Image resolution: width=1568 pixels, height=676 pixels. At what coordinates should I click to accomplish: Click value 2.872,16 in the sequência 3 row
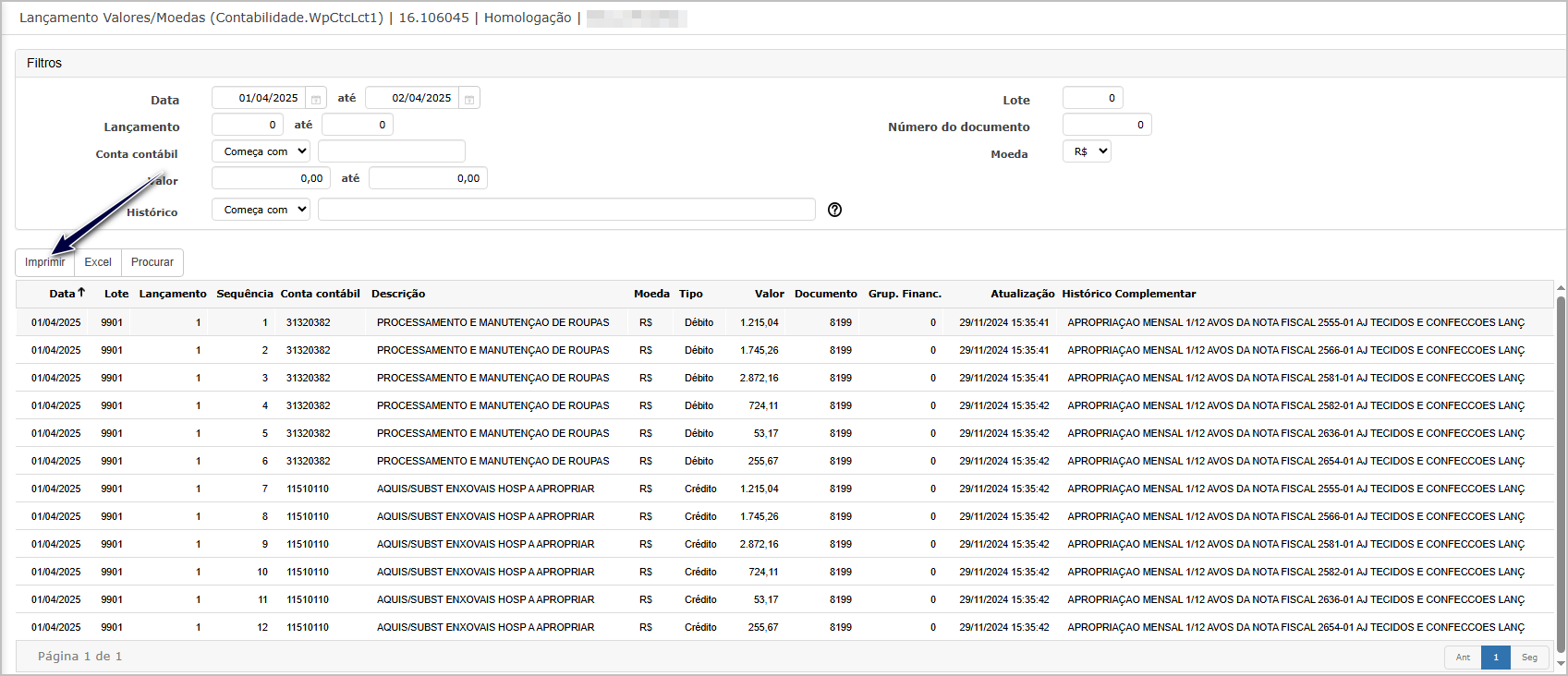(x=760, y=378)
